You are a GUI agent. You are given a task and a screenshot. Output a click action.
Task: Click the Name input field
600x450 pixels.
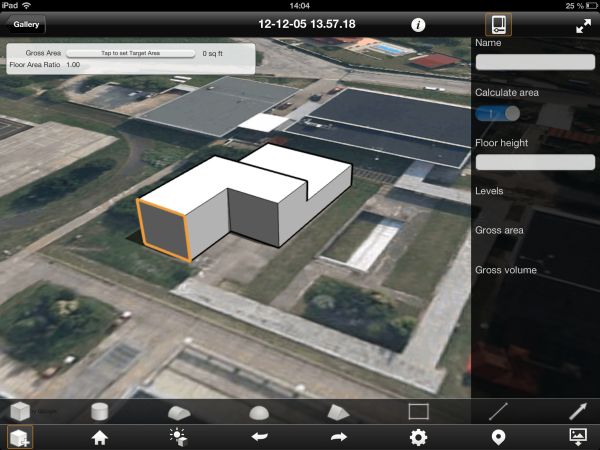[x=535, y=63]
